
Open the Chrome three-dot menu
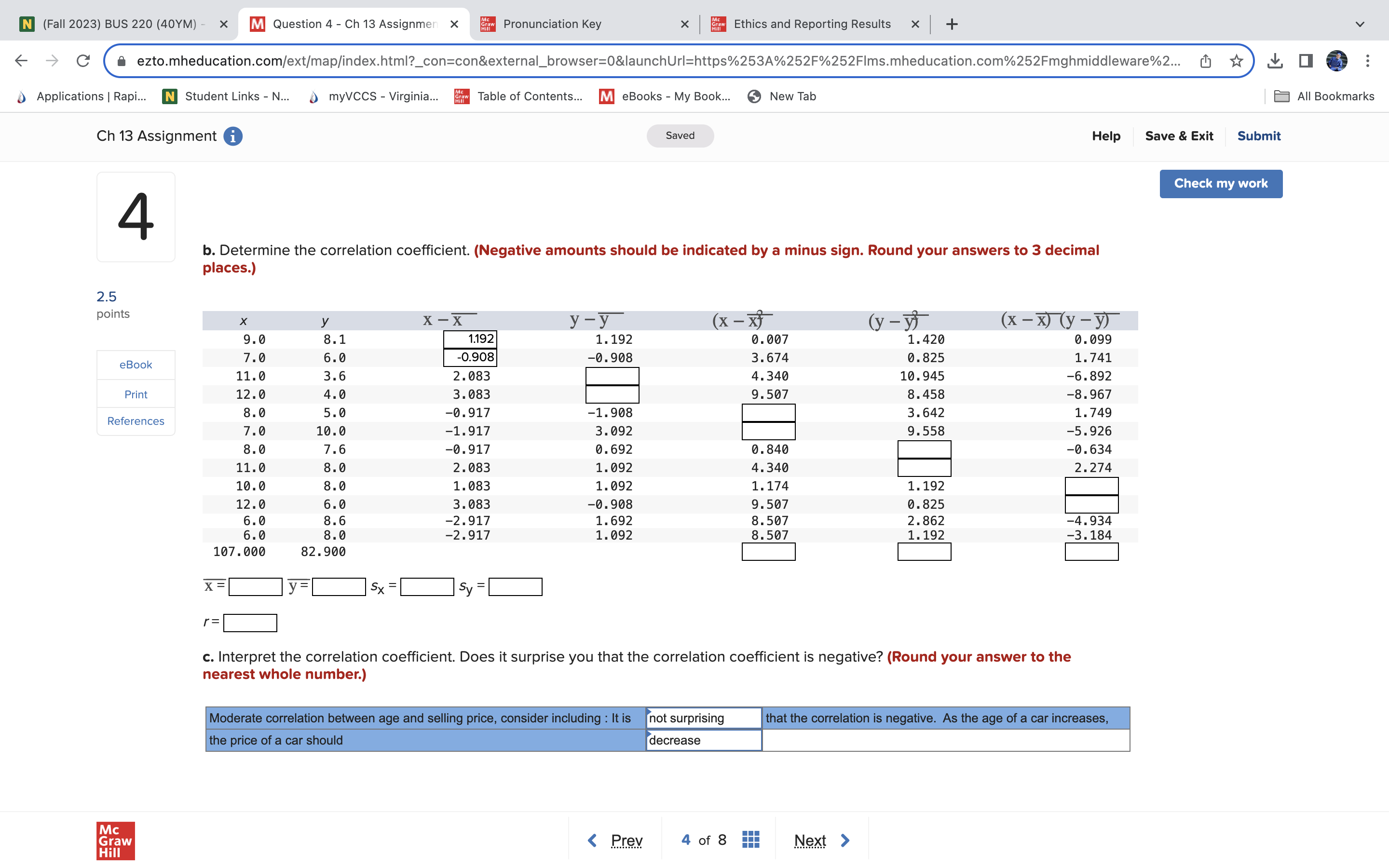point(1368,60)
